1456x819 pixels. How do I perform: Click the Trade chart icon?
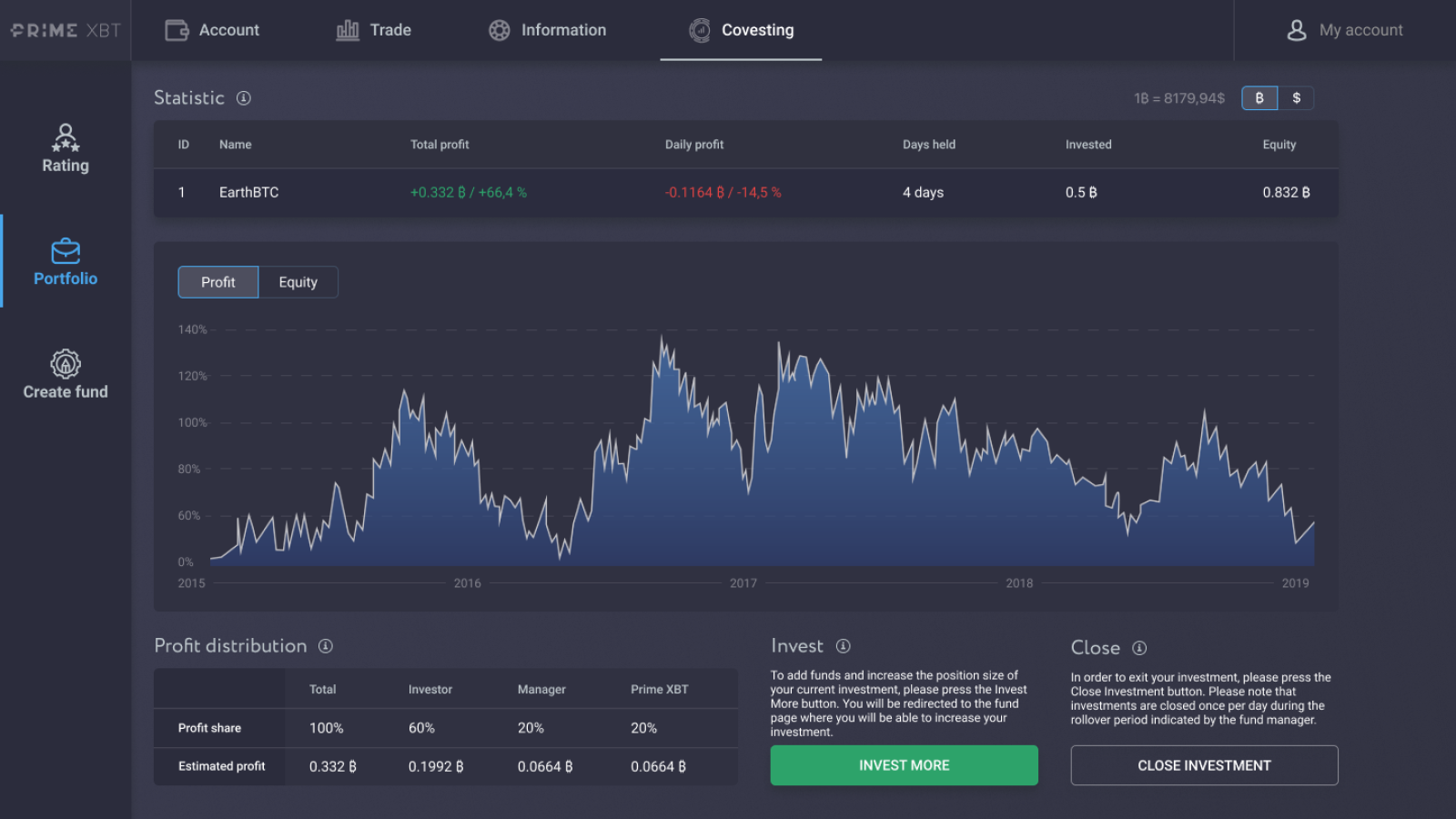coord(348,30)
